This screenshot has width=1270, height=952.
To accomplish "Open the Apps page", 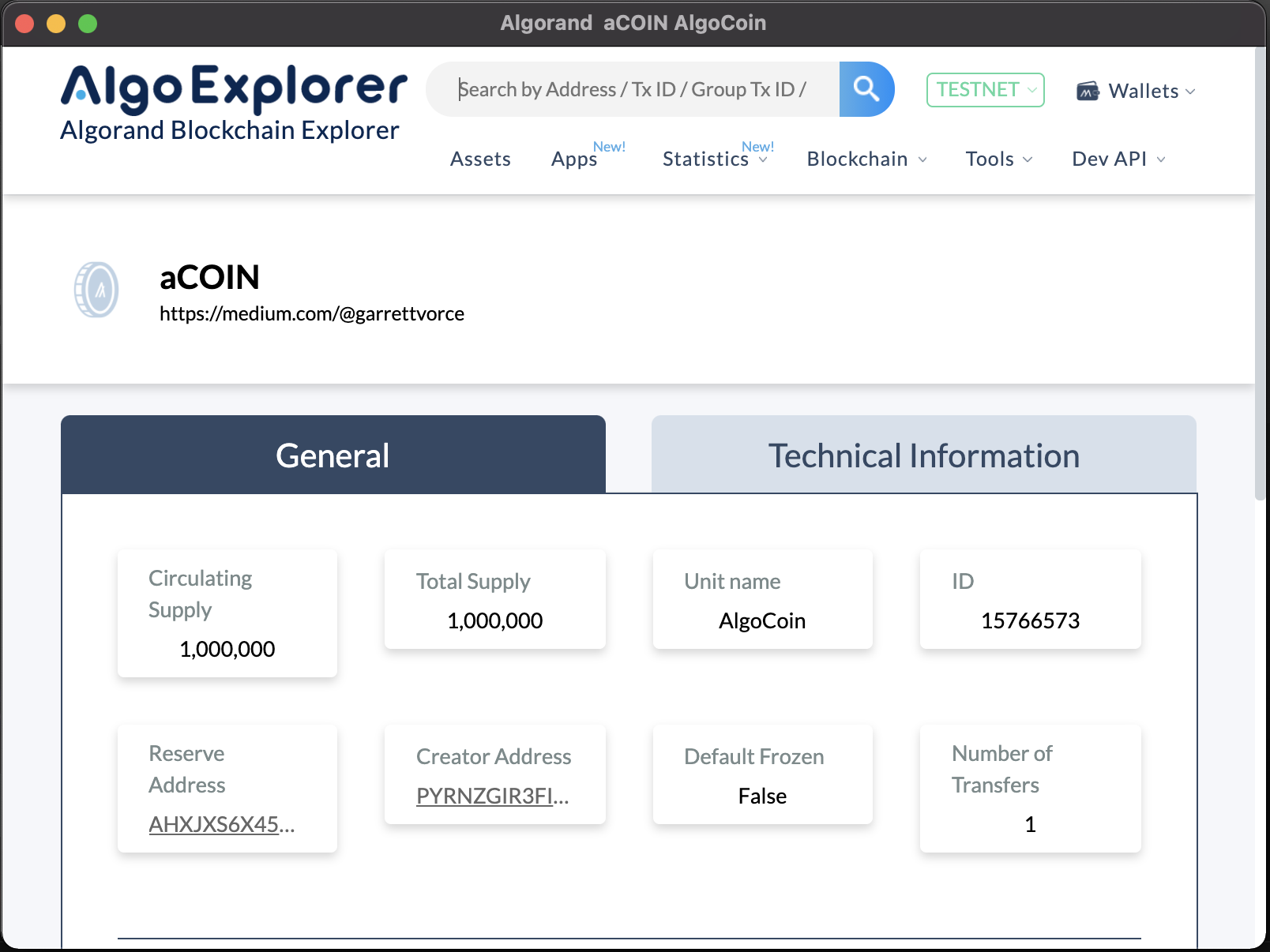I will pyautogui.click(x=574, y=159).
